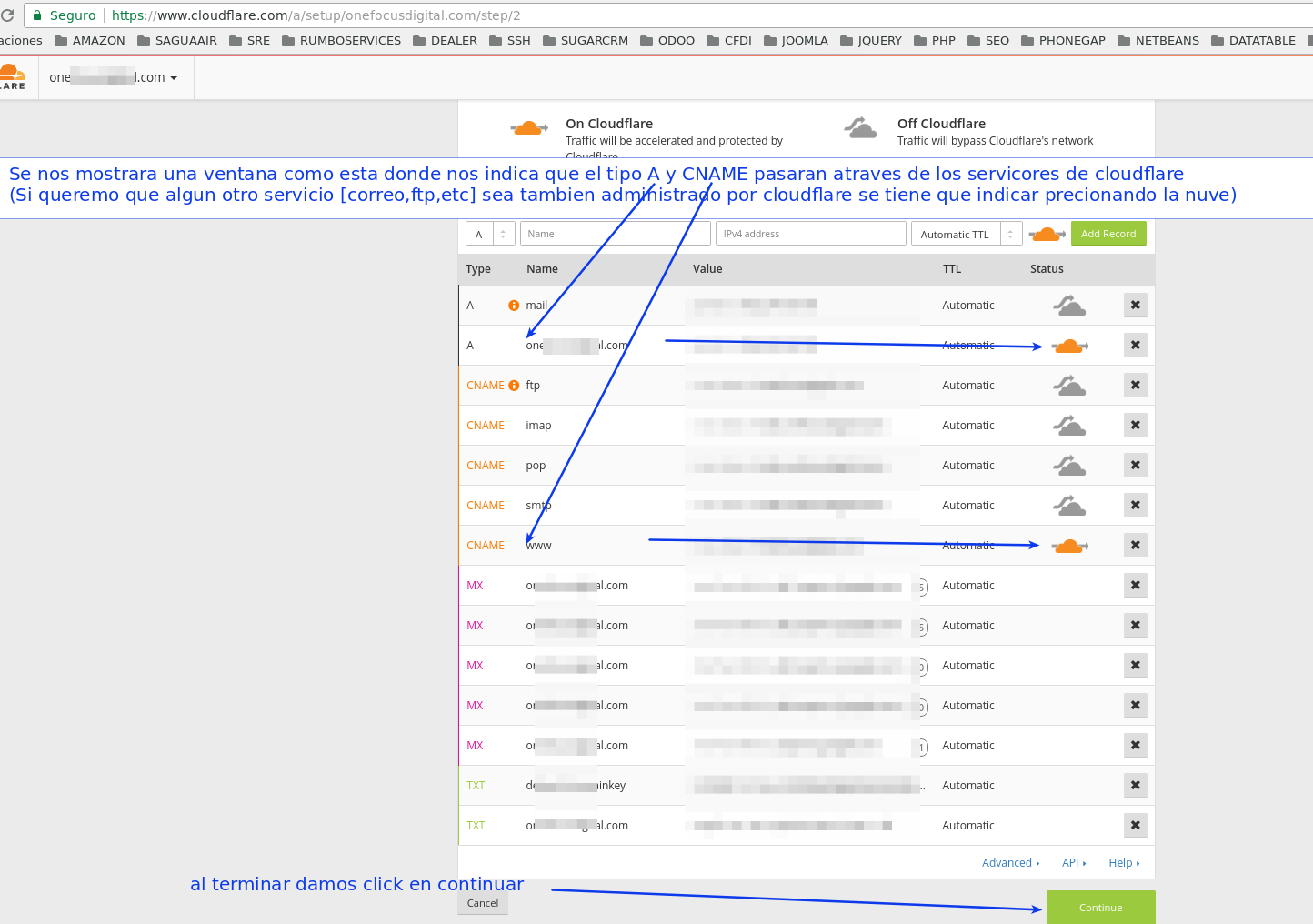Click the Add Record button

pos(1108,234)
